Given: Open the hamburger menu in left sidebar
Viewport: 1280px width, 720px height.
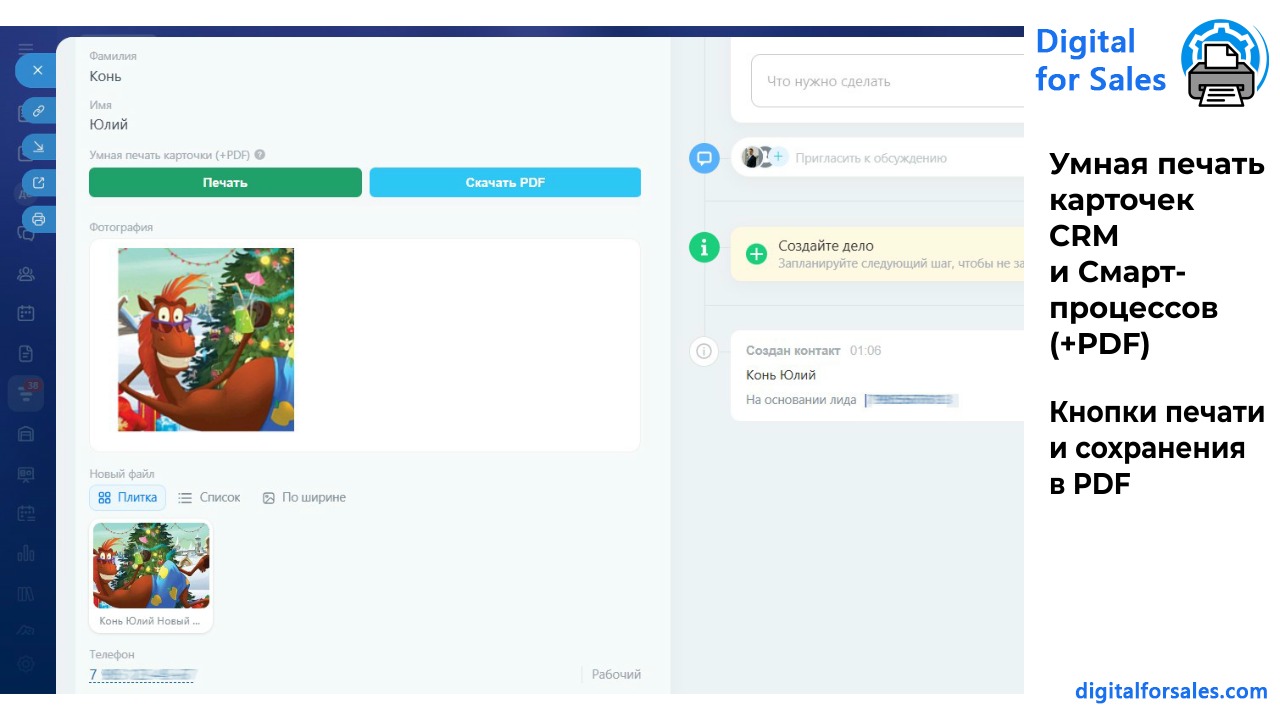Looking at the screenshot, I should tap(26, 48).
